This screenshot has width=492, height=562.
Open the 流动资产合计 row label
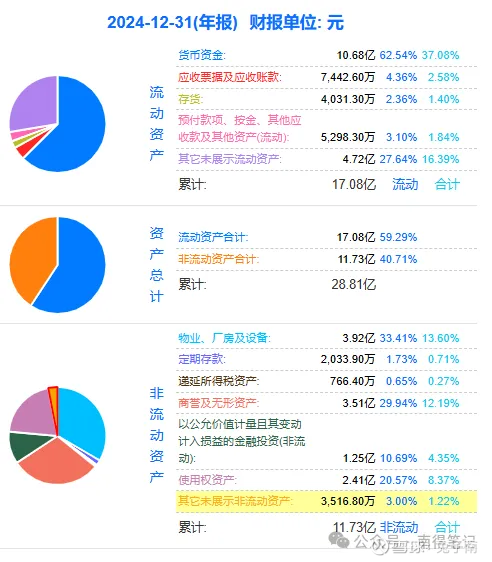[213, 237]
